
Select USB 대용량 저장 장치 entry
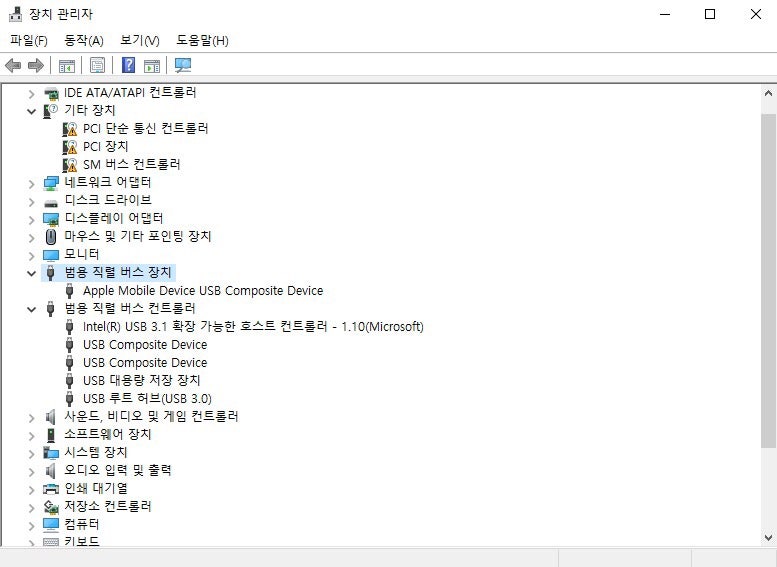141,381
